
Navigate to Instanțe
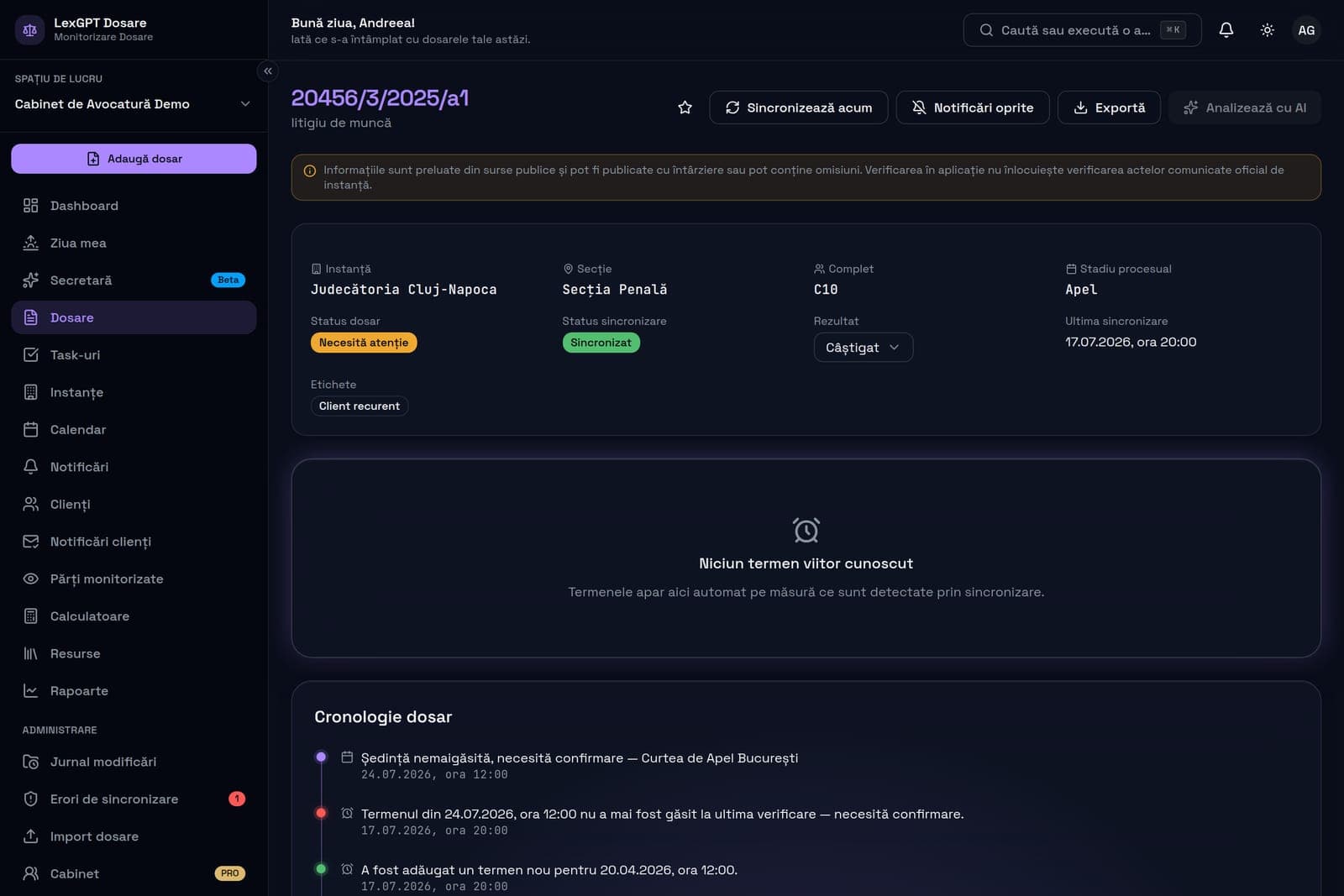pyautogui.click(x=134, y=392)
